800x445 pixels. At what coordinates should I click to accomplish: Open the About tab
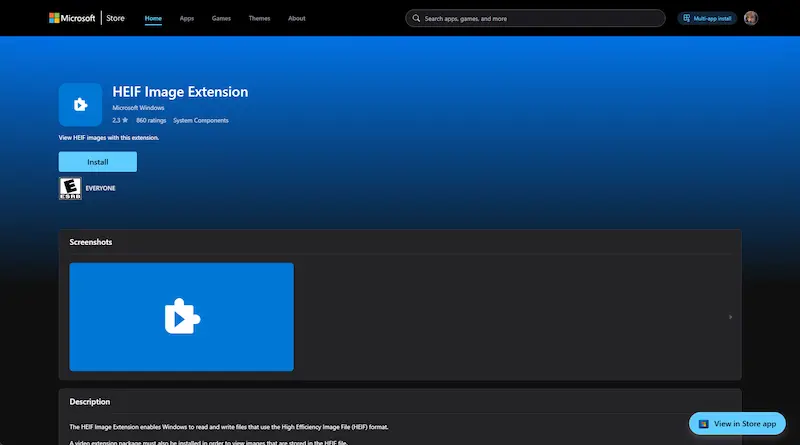[x=296, y=18]
